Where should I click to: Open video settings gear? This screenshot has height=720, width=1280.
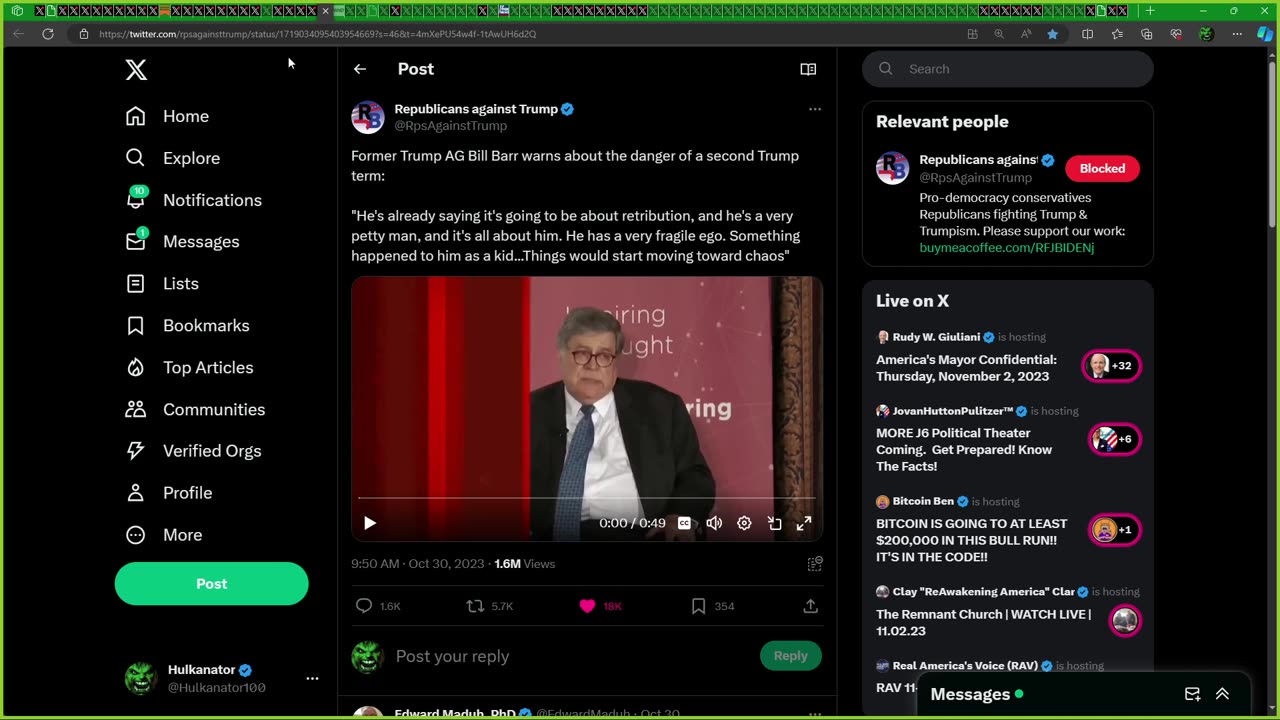coord(744,523)
